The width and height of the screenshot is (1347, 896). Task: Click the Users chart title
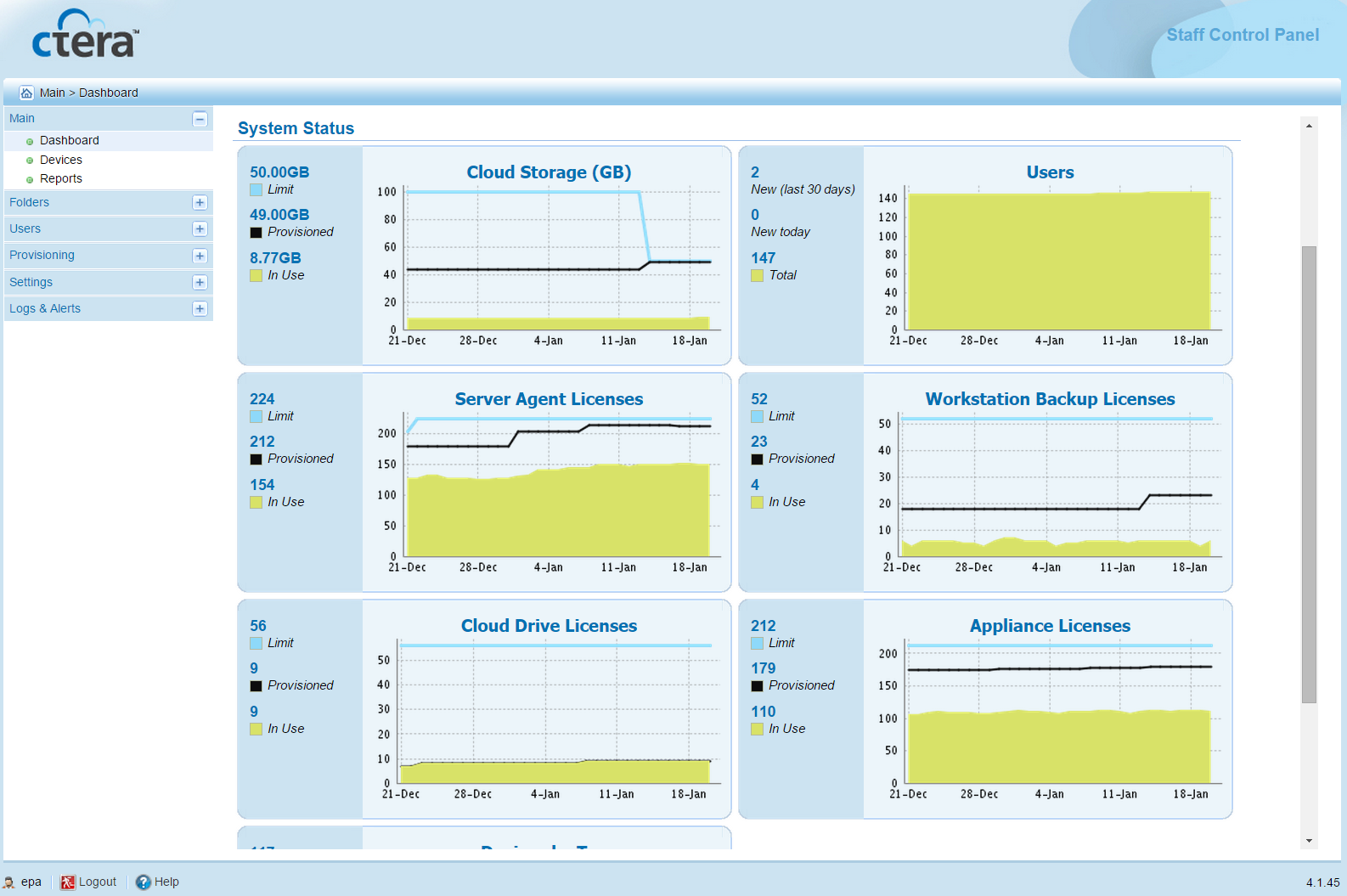[1050, 172]
